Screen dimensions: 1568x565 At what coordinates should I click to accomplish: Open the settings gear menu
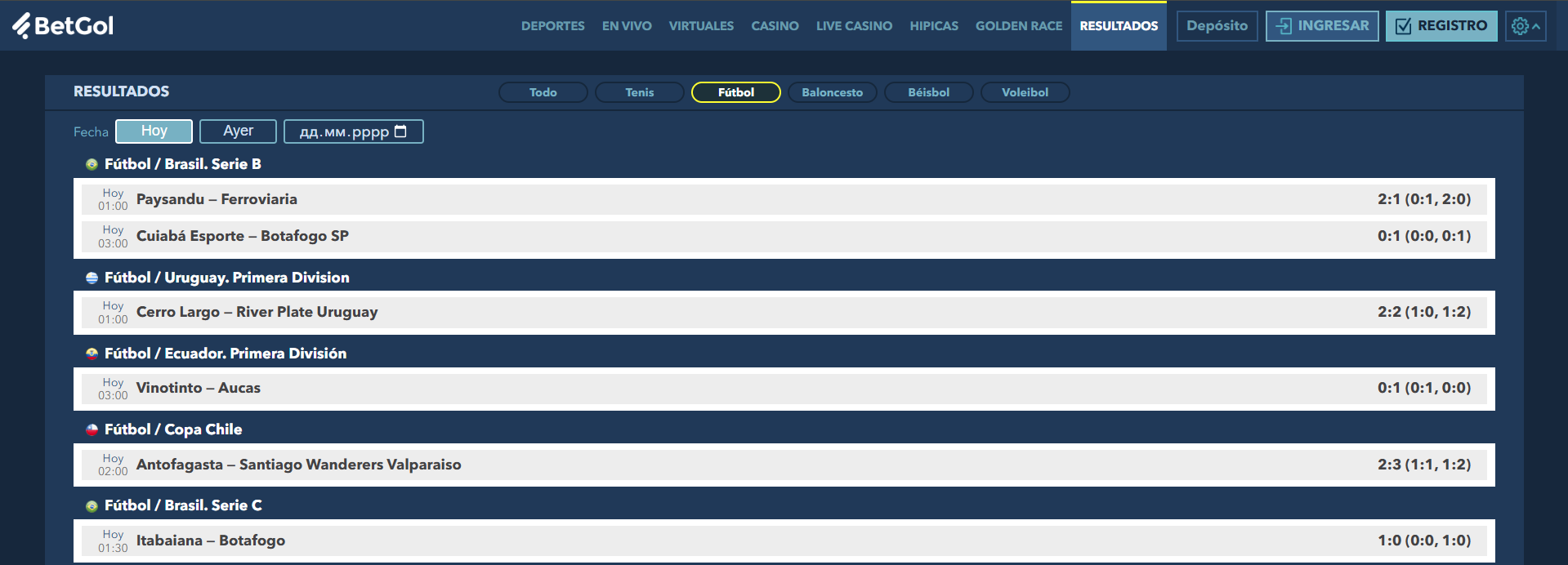pos(1526,26)
